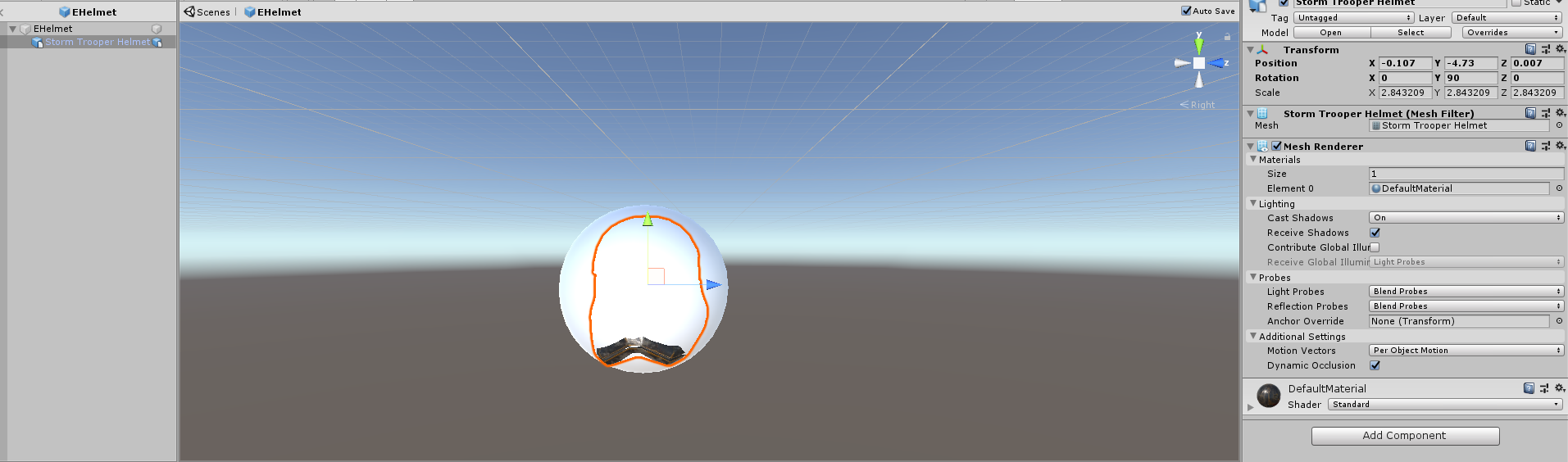The width and height of the screenshot is (1568, 462).
Task: Click the Model Open button
Action: click(1331, 33)
